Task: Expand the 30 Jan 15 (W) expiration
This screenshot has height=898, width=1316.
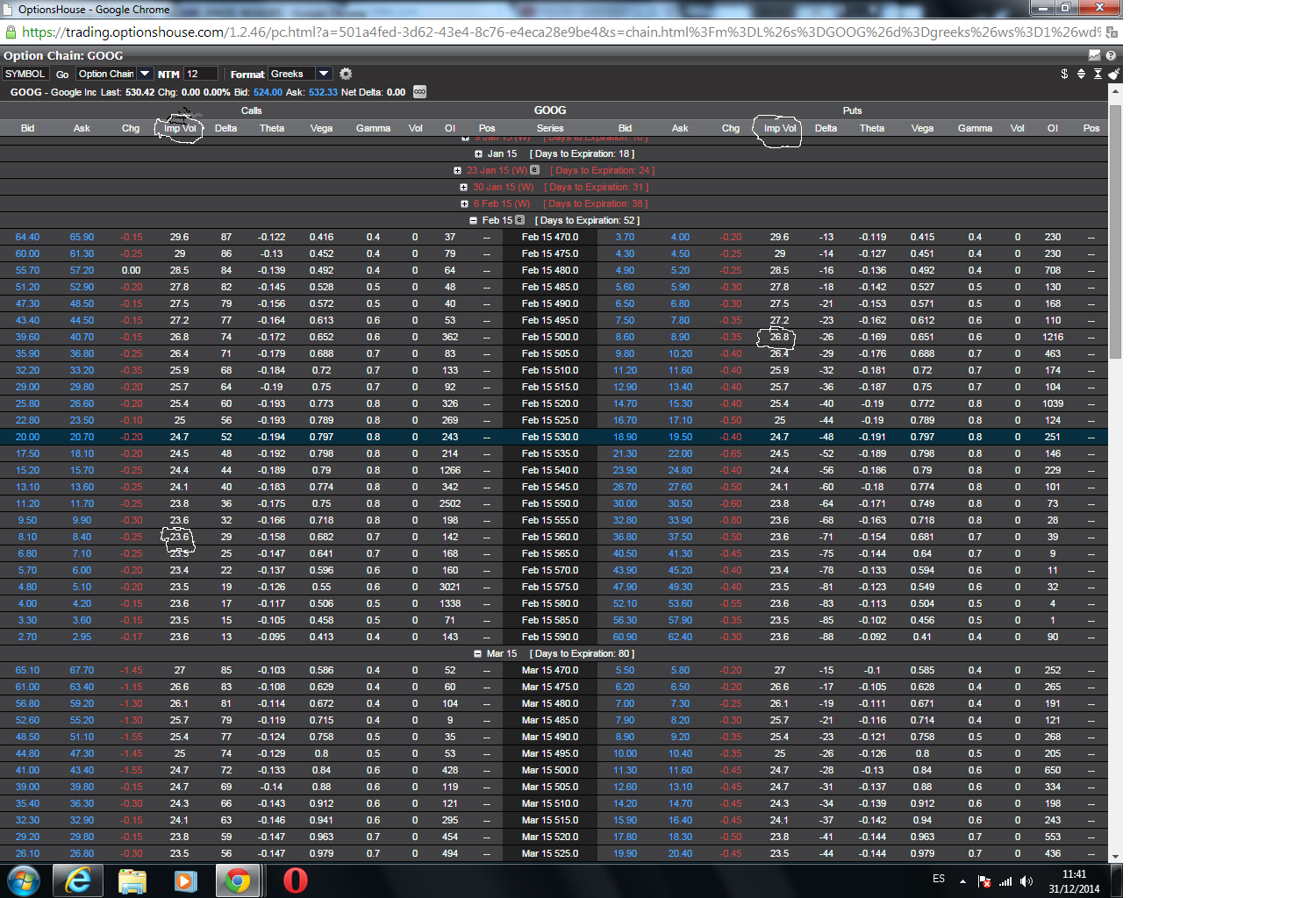Action: (x=463, y=187)
